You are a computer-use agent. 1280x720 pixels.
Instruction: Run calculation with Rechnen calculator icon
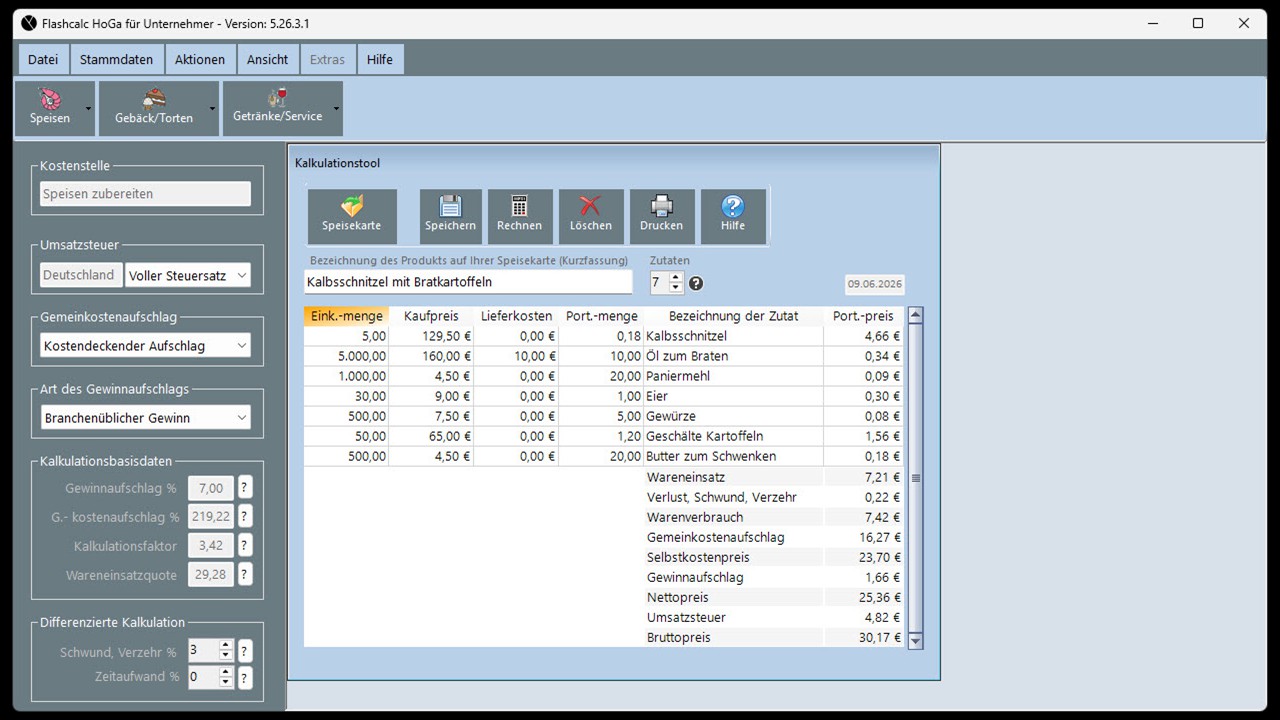pyautogui.click(x=519, y=216)
